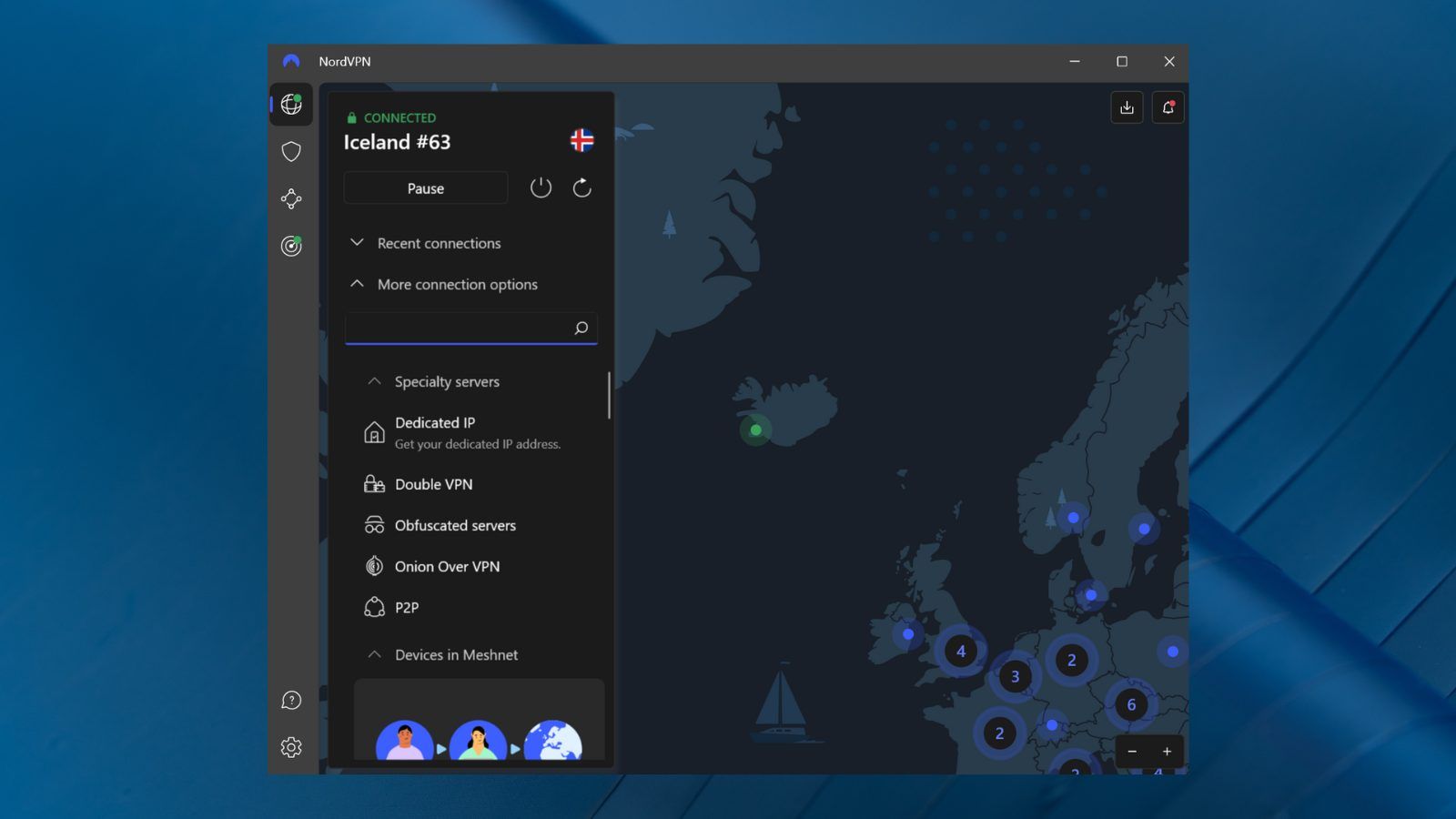Click the Dedicated IP house icon
The image size is (1456, 819).
[374, 432]
